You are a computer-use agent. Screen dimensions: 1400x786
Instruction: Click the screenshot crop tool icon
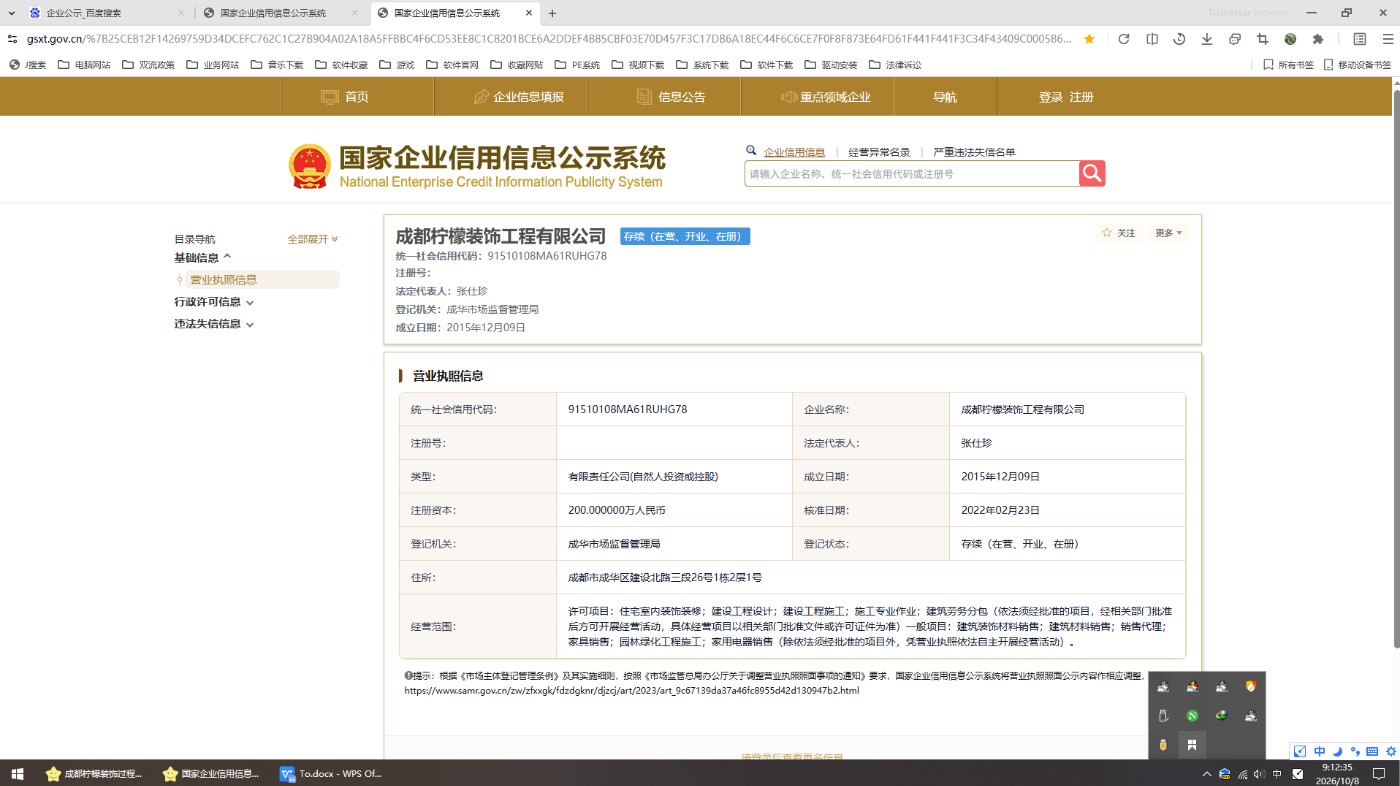pyautogui.click(x=1262, y=39)
